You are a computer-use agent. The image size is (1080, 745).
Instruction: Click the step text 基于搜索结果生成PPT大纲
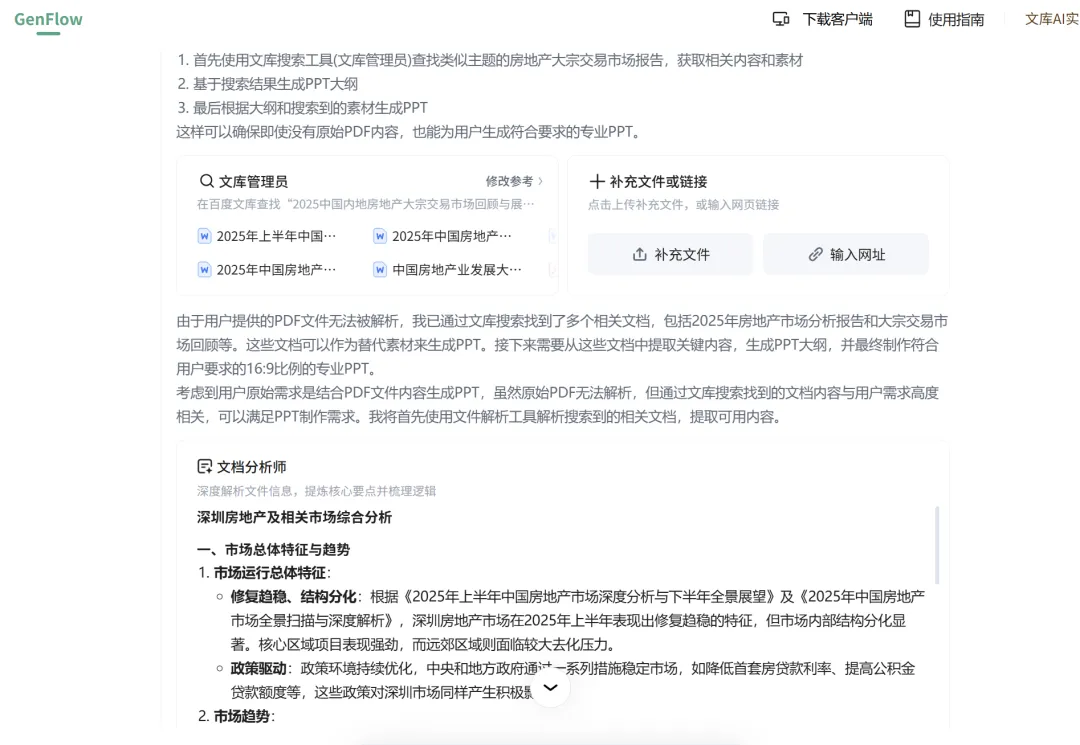[276, 84]
